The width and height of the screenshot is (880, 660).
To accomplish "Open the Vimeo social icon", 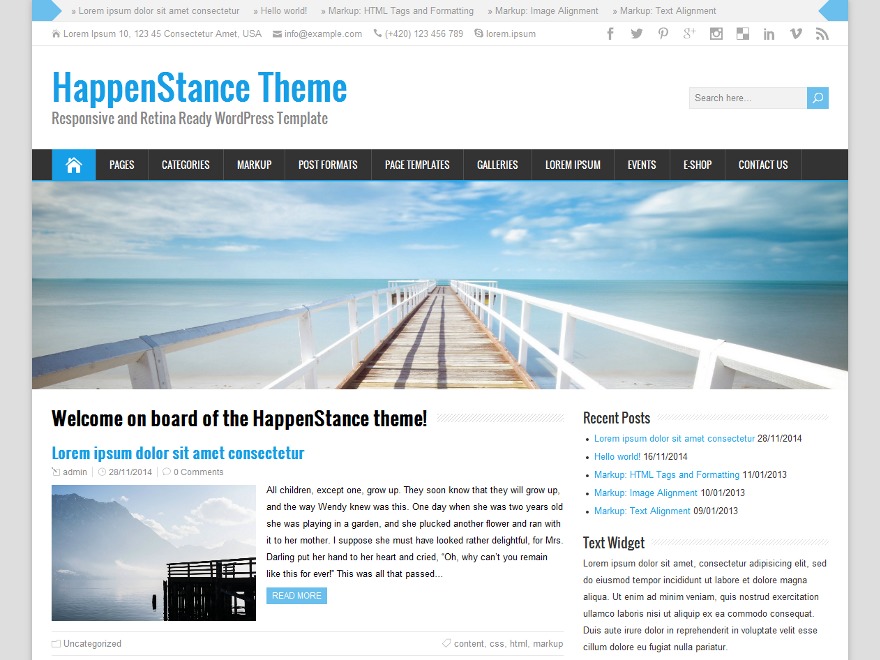I will click(x=796, y=34).
